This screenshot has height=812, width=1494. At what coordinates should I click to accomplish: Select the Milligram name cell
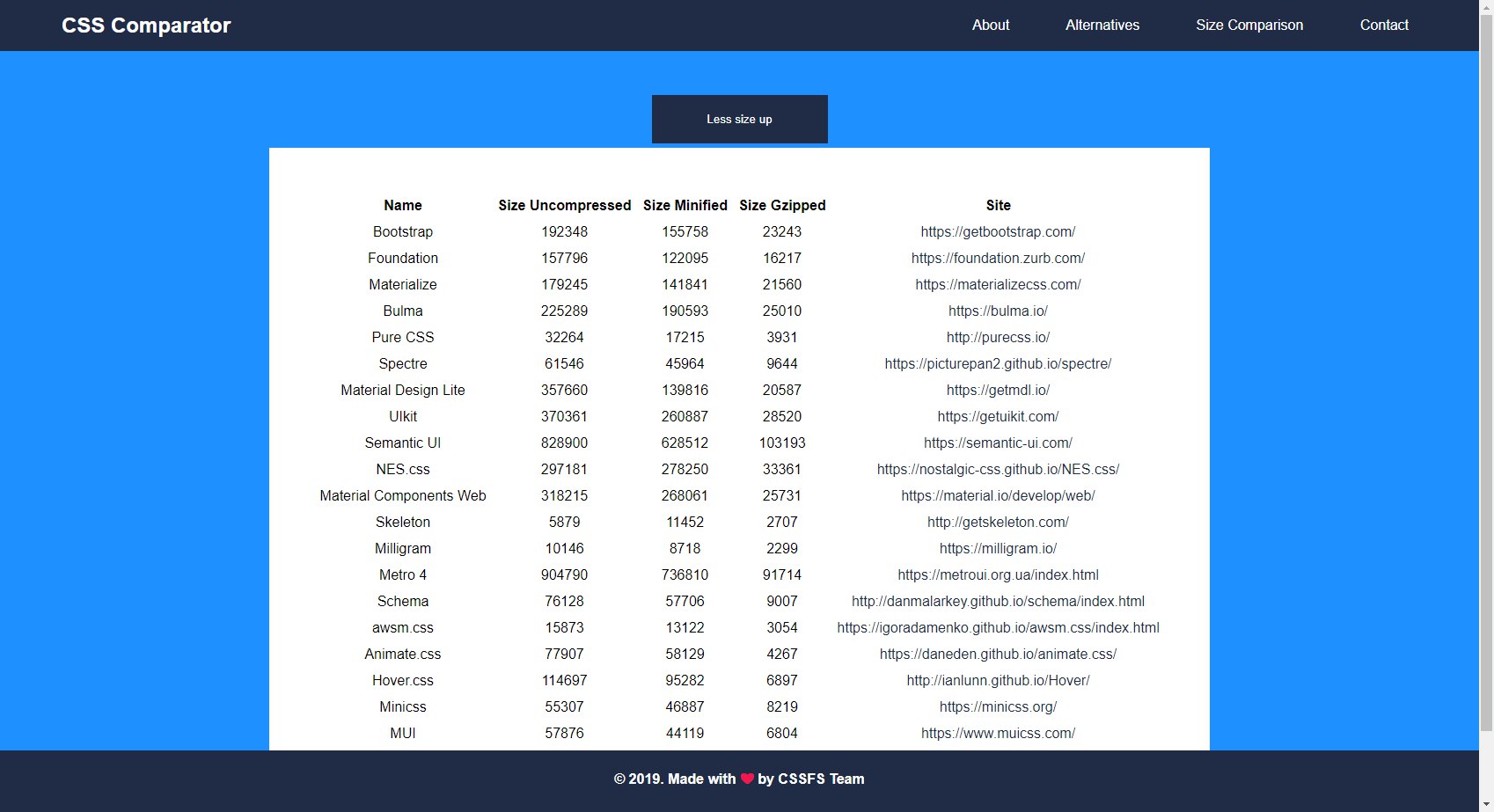[403, 548]
